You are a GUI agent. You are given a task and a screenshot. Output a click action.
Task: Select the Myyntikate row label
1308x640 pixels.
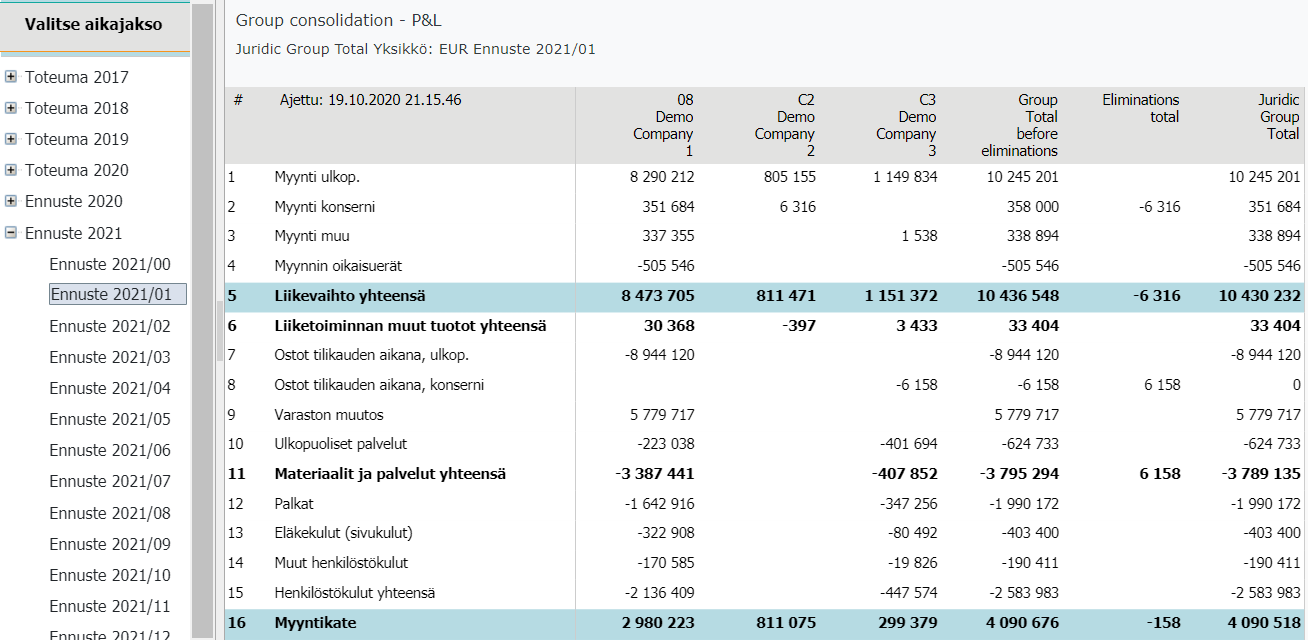click(315, 623)
